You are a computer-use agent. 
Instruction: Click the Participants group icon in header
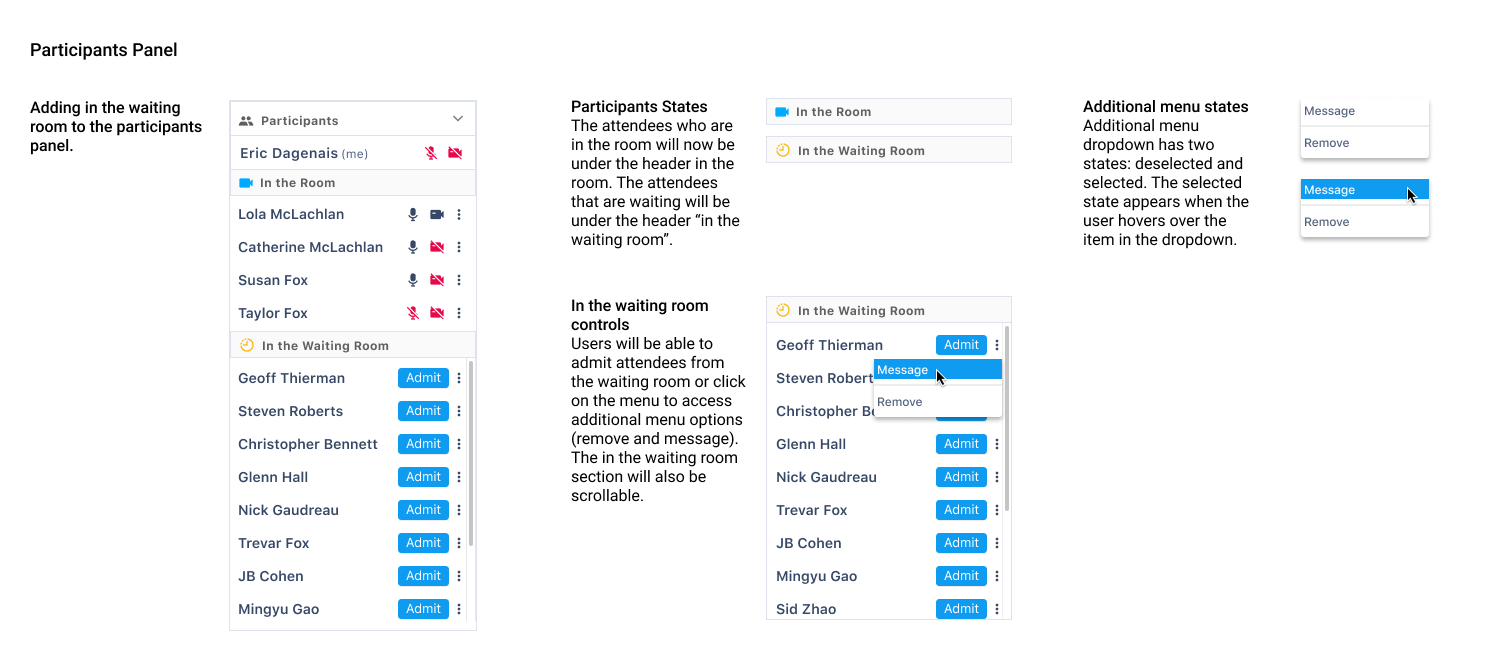[x=247, y=121]
